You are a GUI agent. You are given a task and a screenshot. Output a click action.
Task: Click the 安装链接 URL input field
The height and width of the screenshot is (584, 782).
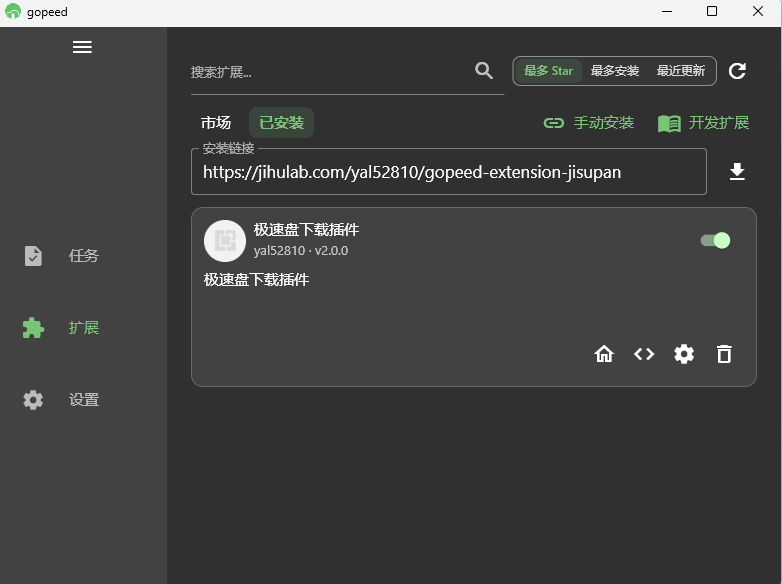coord(449,172)
